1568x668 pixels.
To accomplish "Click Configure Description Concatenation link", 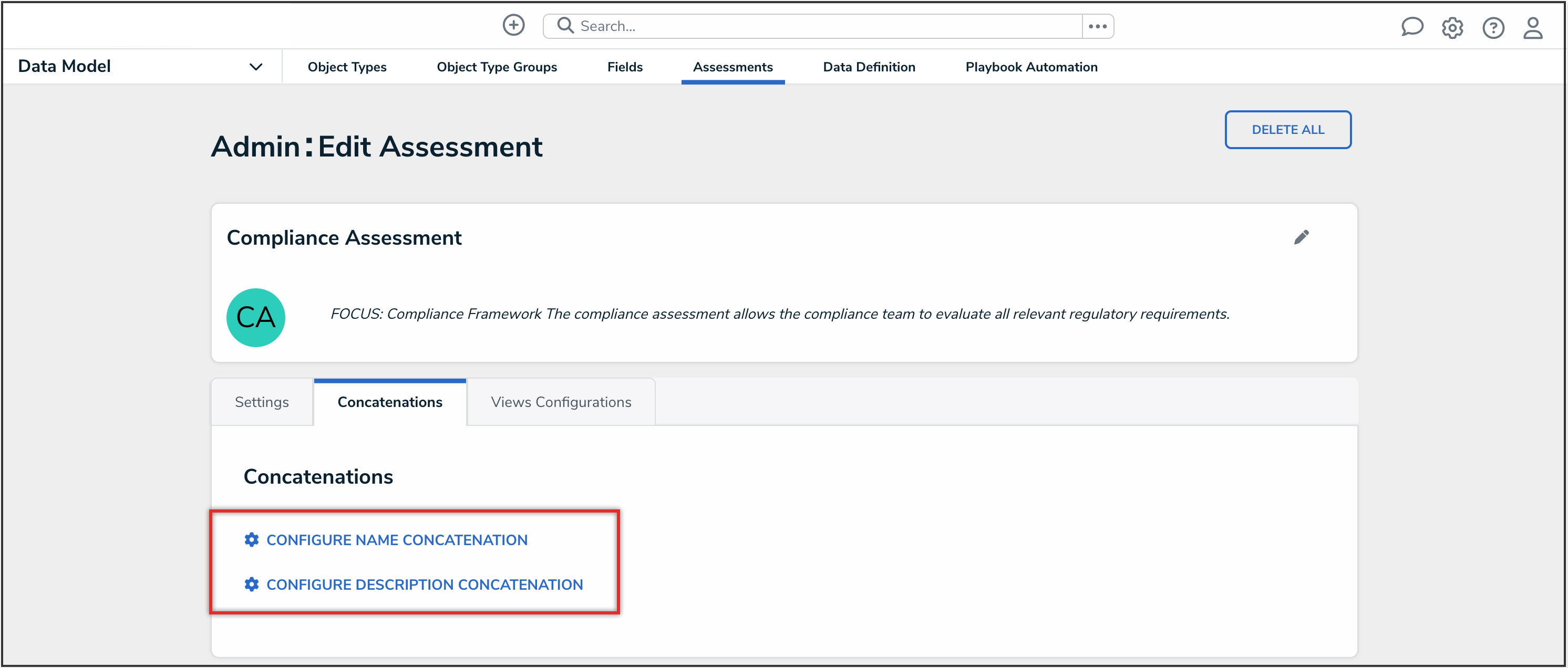I will click(x=424, y=584).
